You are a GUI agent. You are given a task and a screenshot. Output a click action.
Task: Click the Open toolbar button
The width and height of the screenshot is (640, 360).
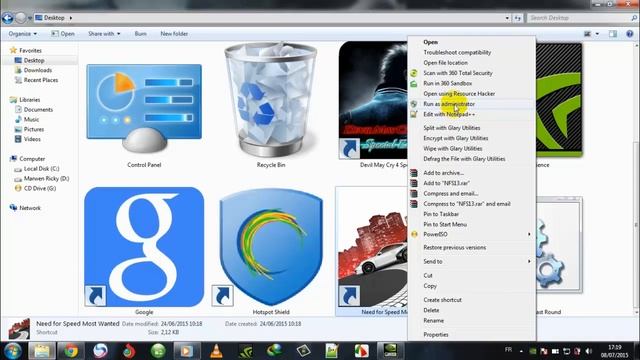coord(62,34)
